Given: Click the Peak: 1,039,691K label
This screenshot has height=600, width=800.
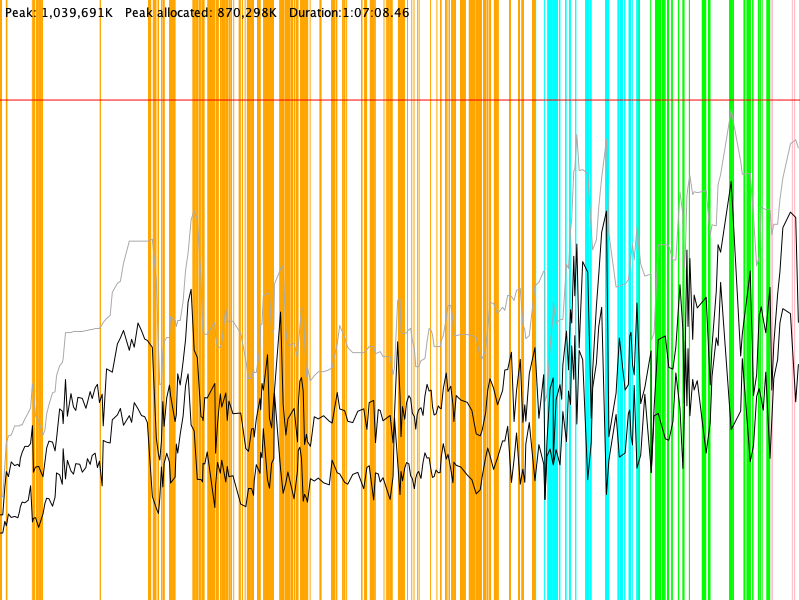Looking at the screenshot, I should tap(56, 13).
